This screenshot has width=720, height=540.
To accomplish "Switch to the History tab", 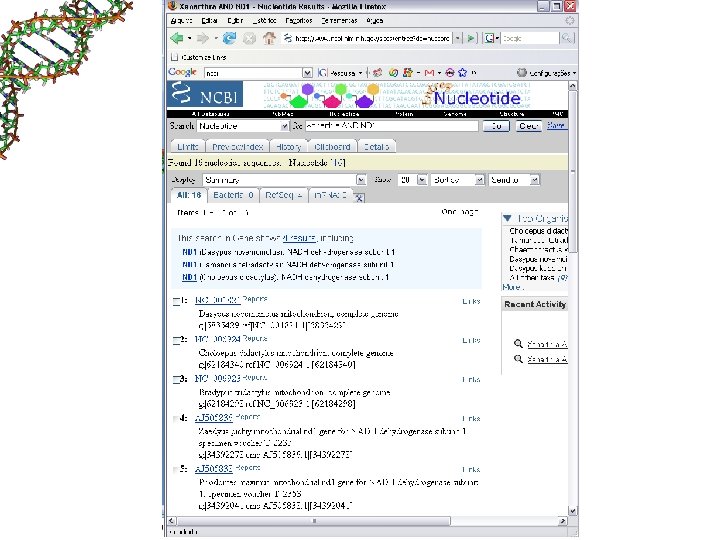I will click(x=288, y=146).
